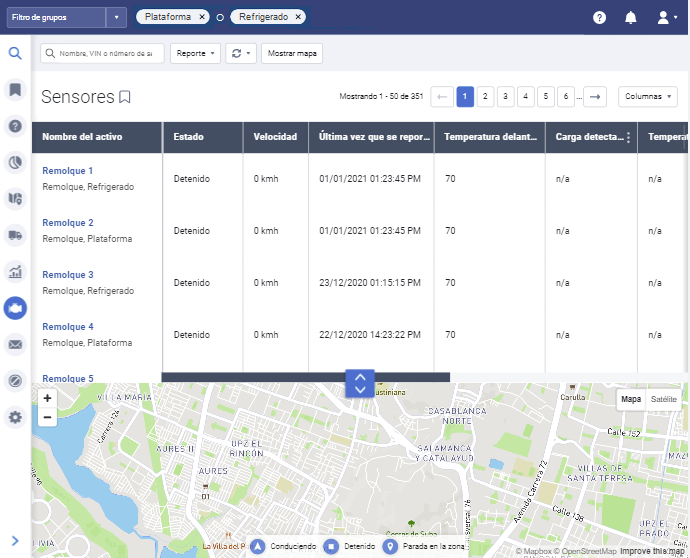Sort by Última vez que se reportó column
The width and height of the screenshot is (690, 558).
point(371,137)
